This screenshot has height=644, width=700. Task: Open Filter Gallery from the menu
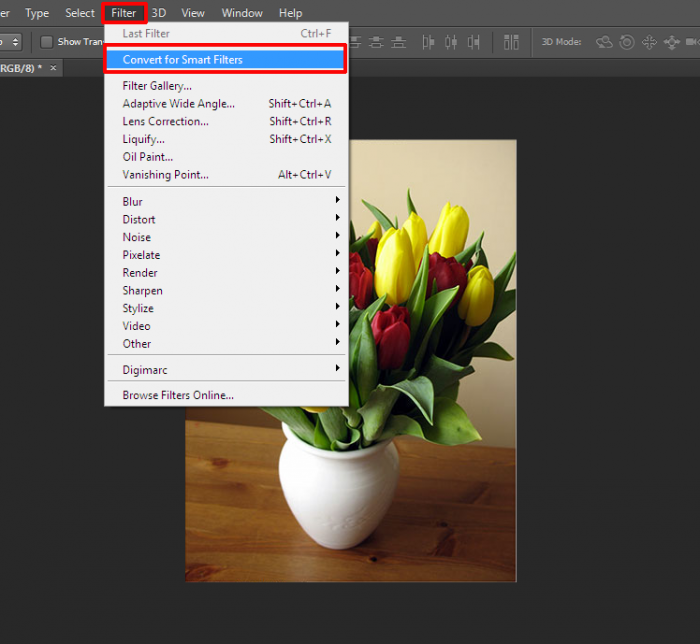tap(157, 86)
